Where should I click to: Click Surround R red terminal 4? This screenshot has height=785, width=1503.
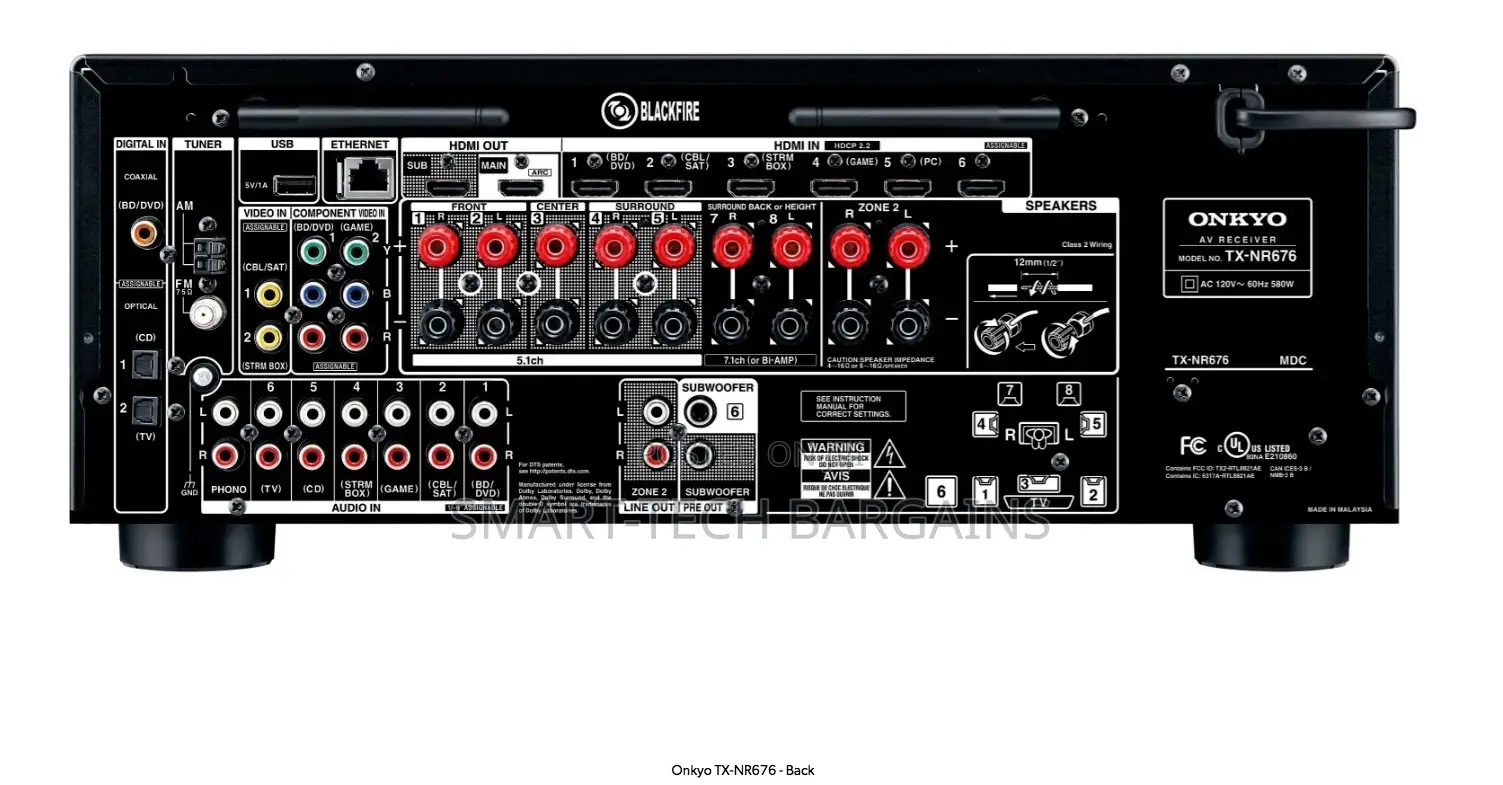[x=615, y=245]
